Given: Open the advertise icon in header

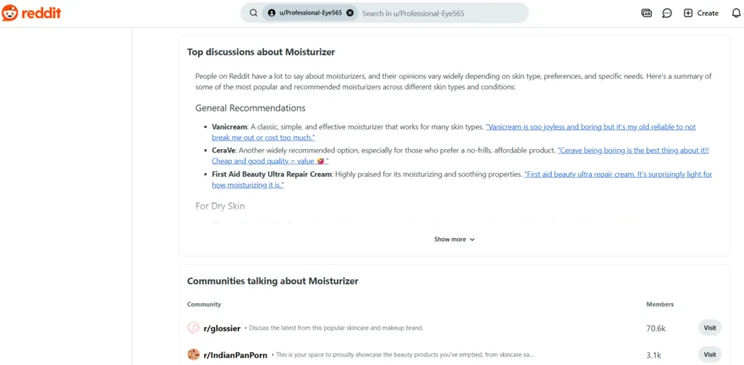Looking at the screenshot, I should 646,13.
